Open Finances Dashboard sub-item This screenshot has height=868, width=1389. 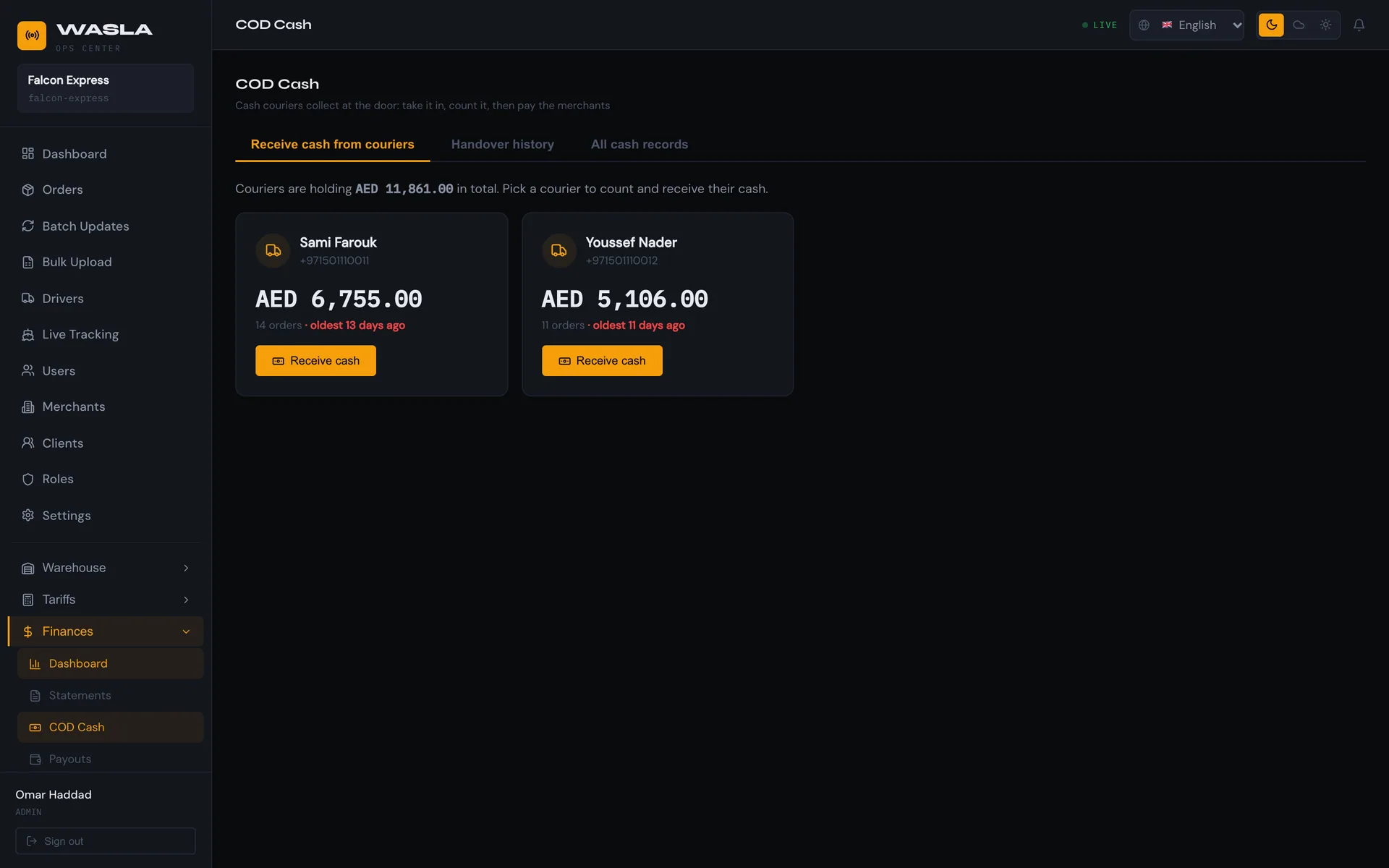110,663
